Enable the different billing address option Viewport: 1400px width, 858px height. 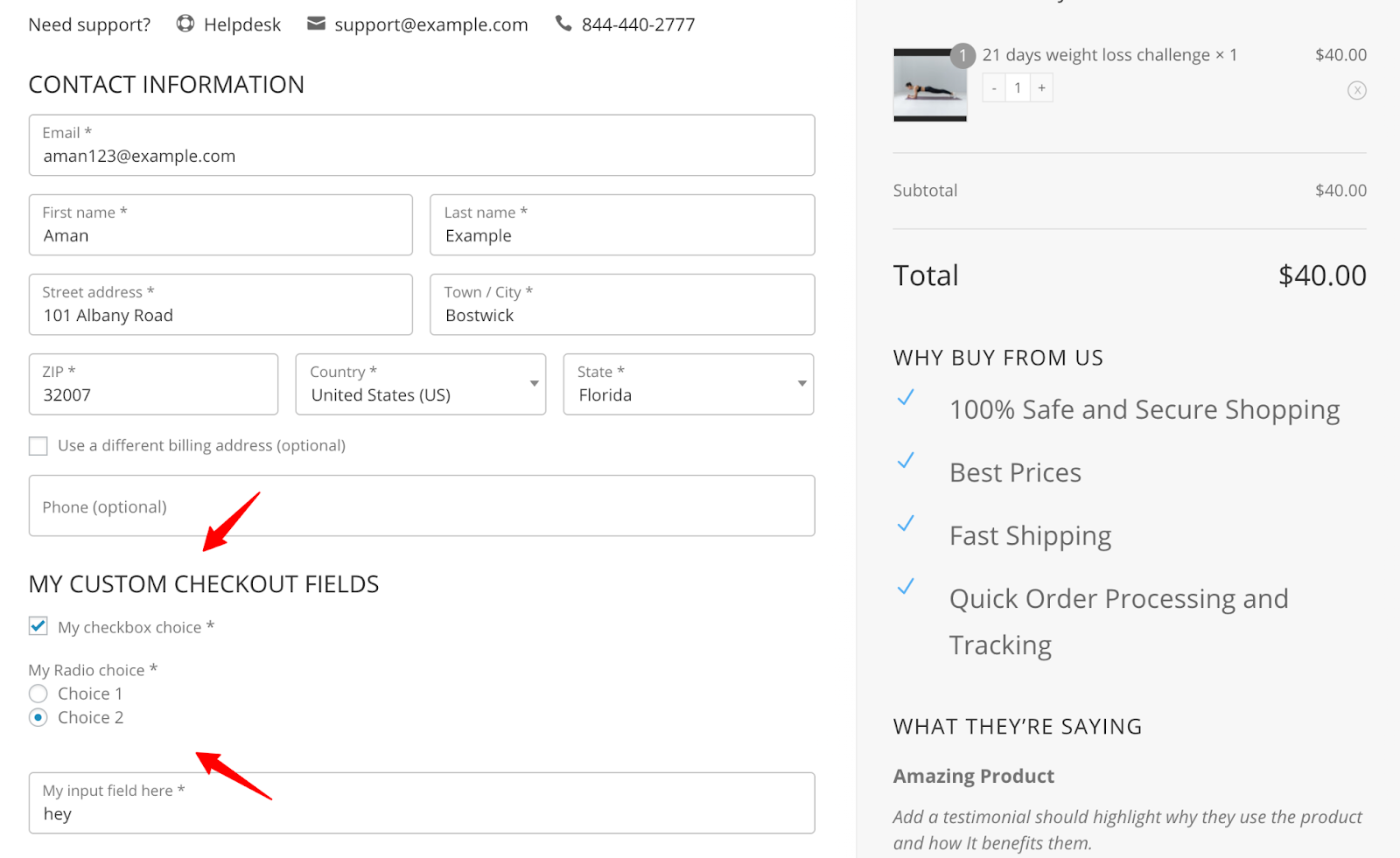point(38,445)
